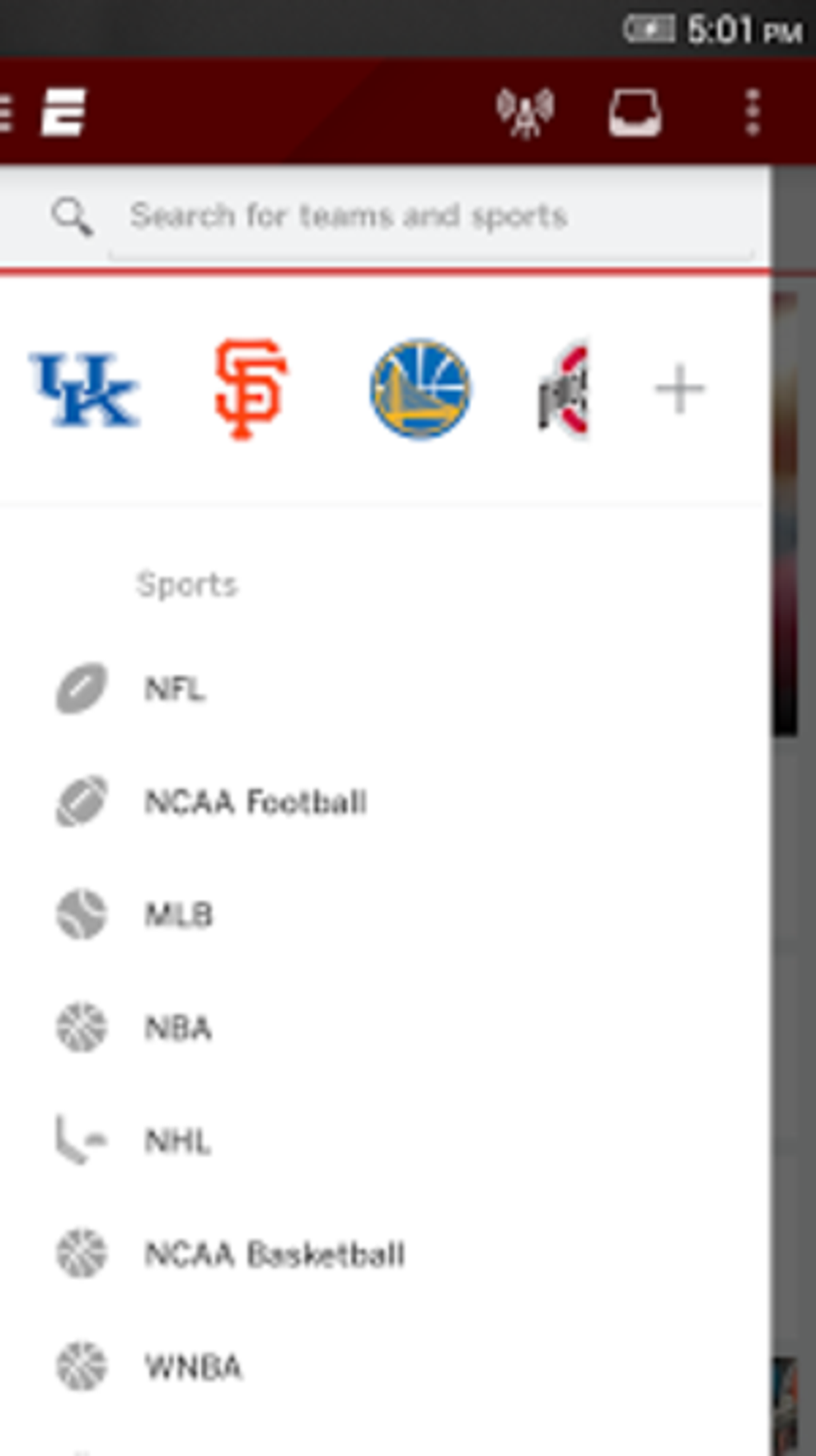816x1456 pixels.
Task: Collapse the hamburger navigation drawer
Action: 6,112
